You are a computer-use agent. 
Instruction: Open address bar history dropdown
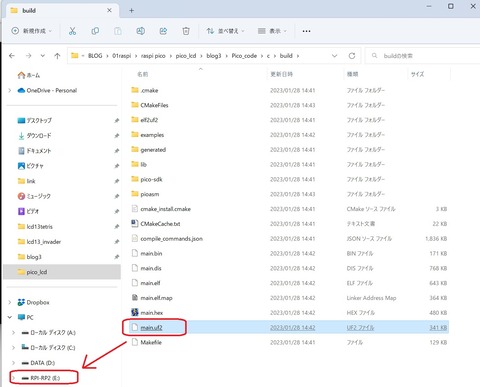pyautogui.click(x=335, y=56)
